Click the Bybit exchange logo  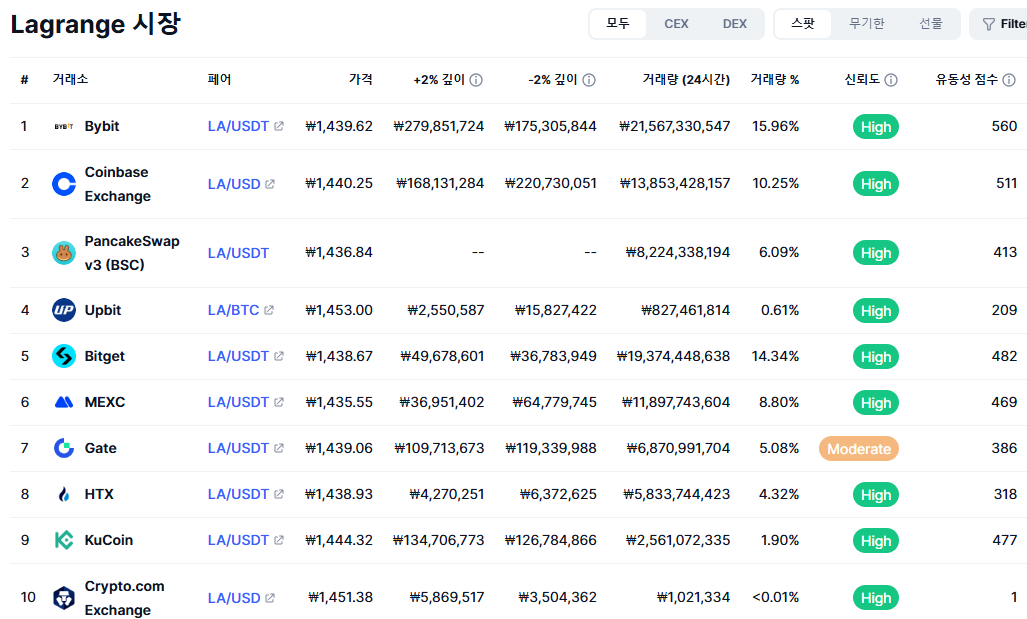coord(64,126)
